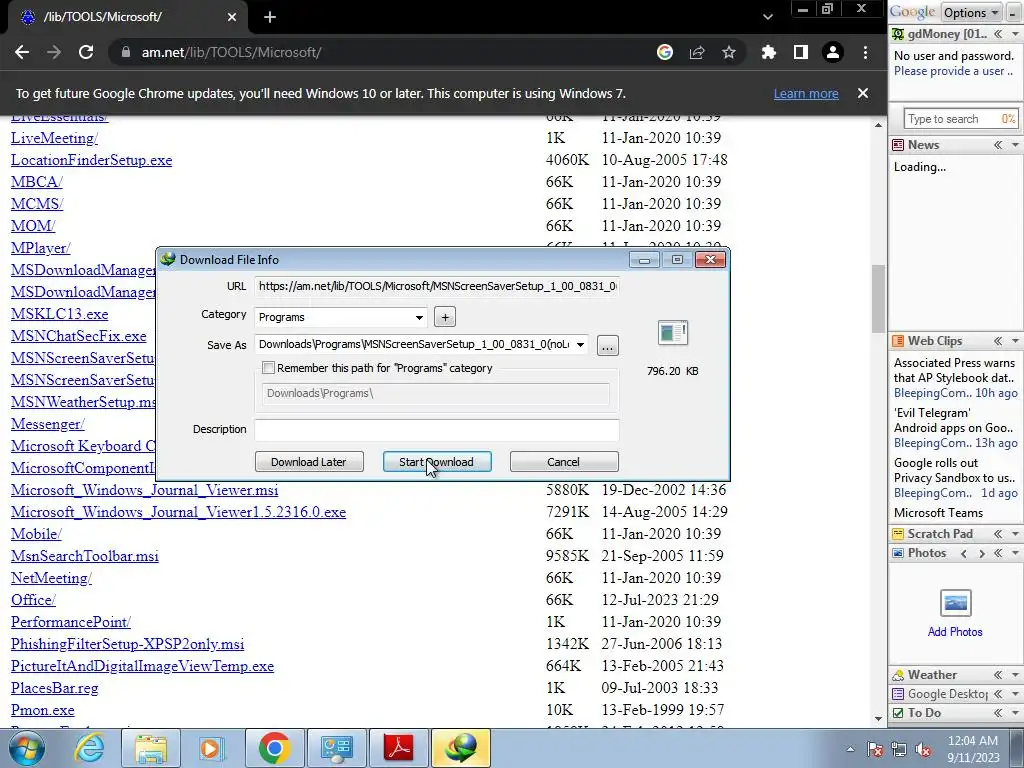Screen dimensions: 1024x768
Task: Open News gadget dropdown menu
Action: (x=1015, y=145)
